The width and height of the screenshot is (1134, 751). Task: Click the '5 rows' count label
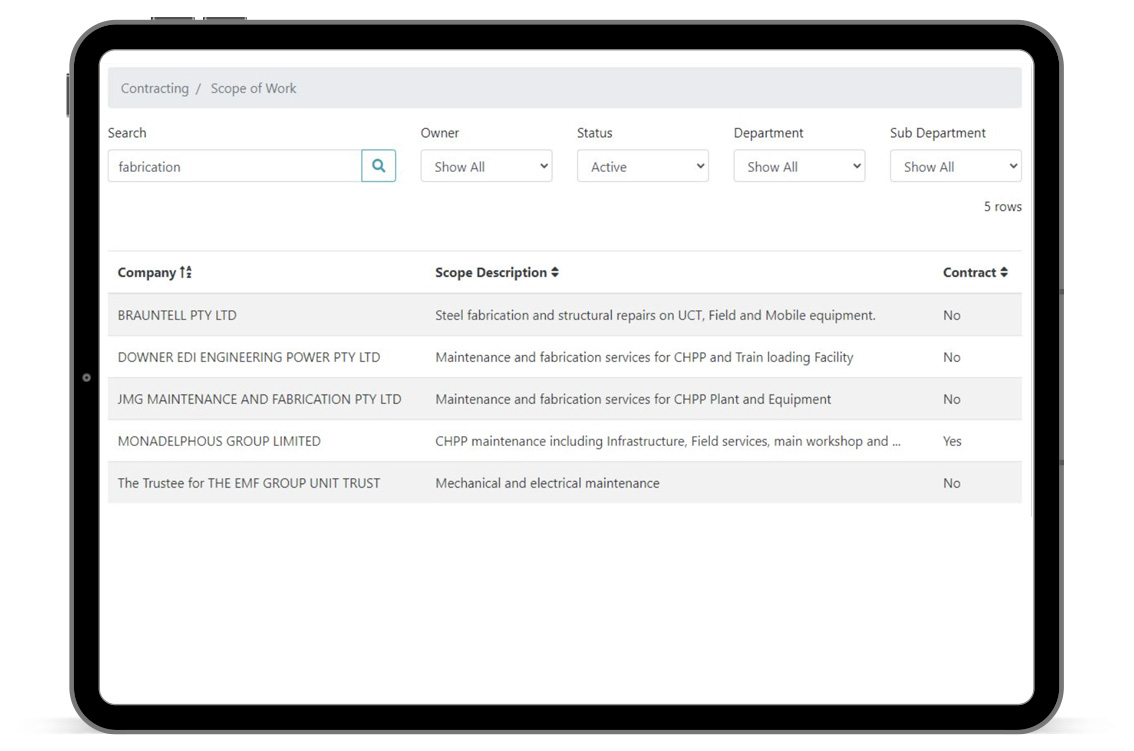1002,206
